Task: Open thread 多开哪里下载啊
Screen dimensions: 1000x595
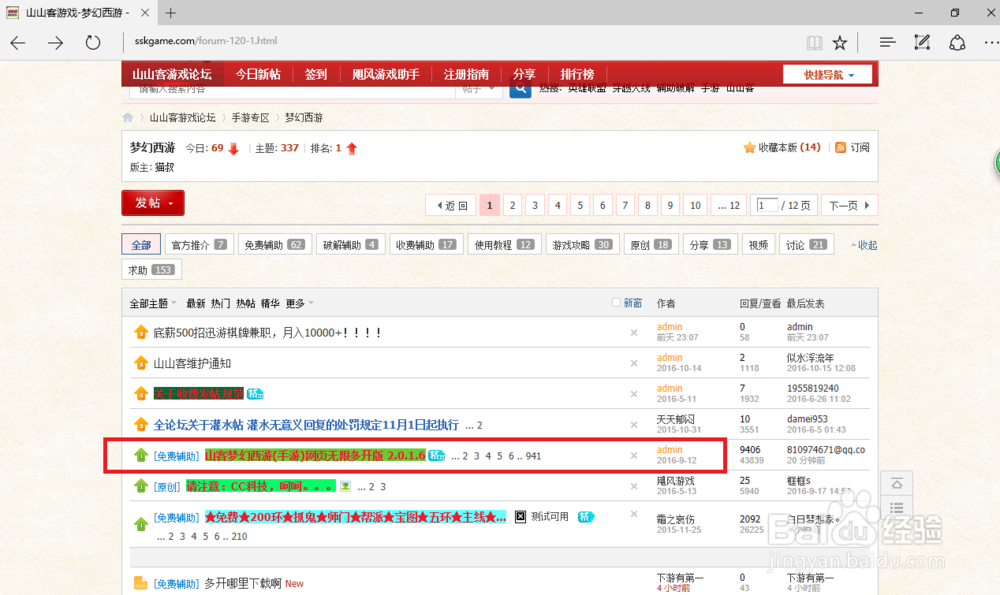Action: pyautogui.click(x=242, y=584)
